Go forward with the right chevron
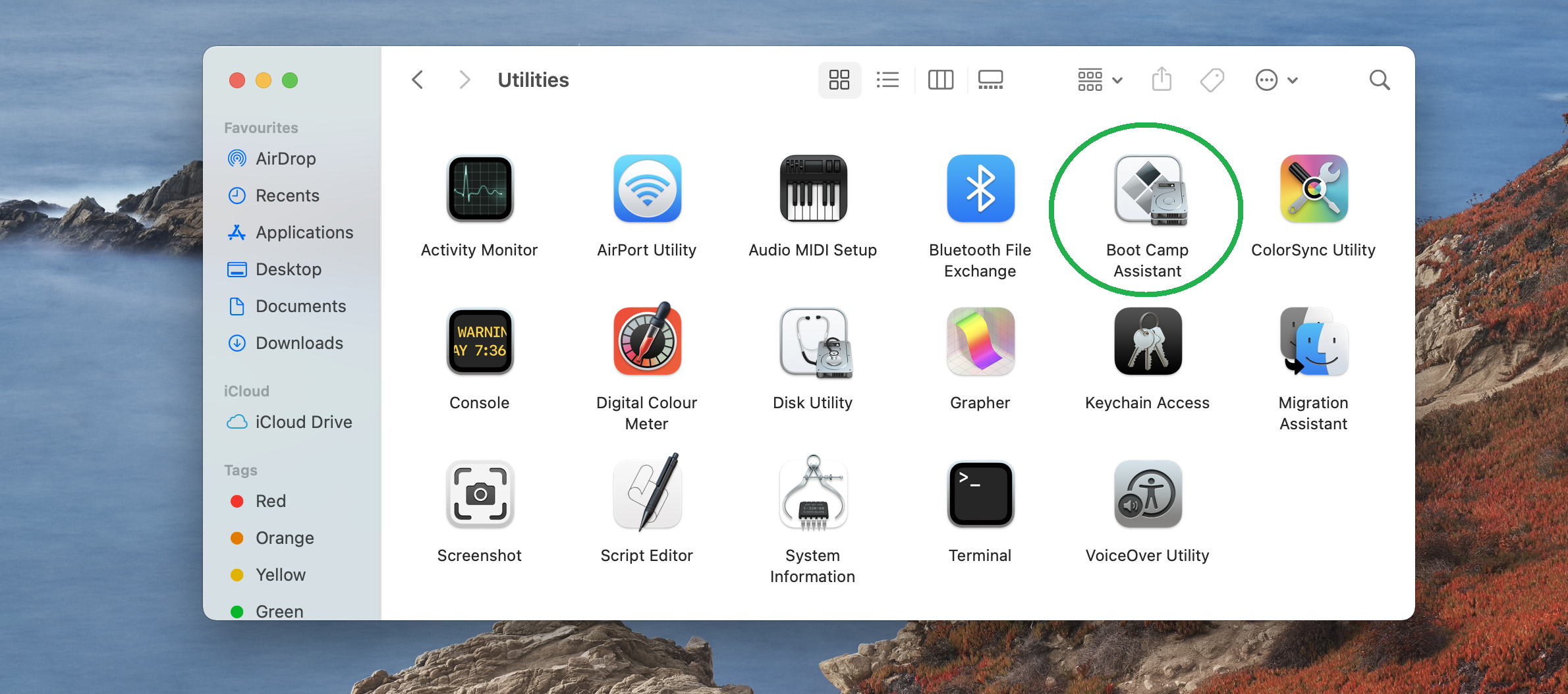The image size is (1568, 694). tap(464, 80)
